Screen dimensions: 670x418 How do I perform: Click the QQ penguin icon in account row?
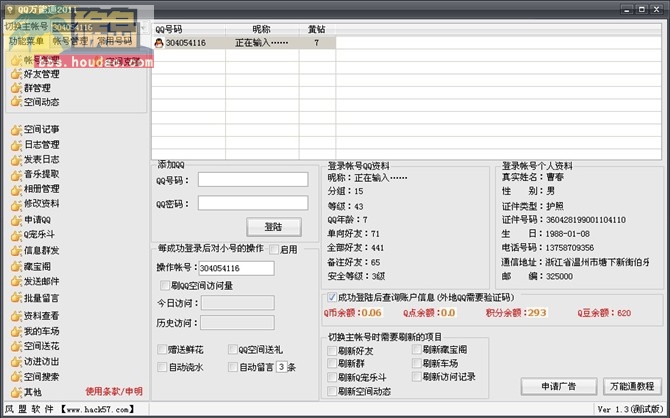tap(159, 43)
